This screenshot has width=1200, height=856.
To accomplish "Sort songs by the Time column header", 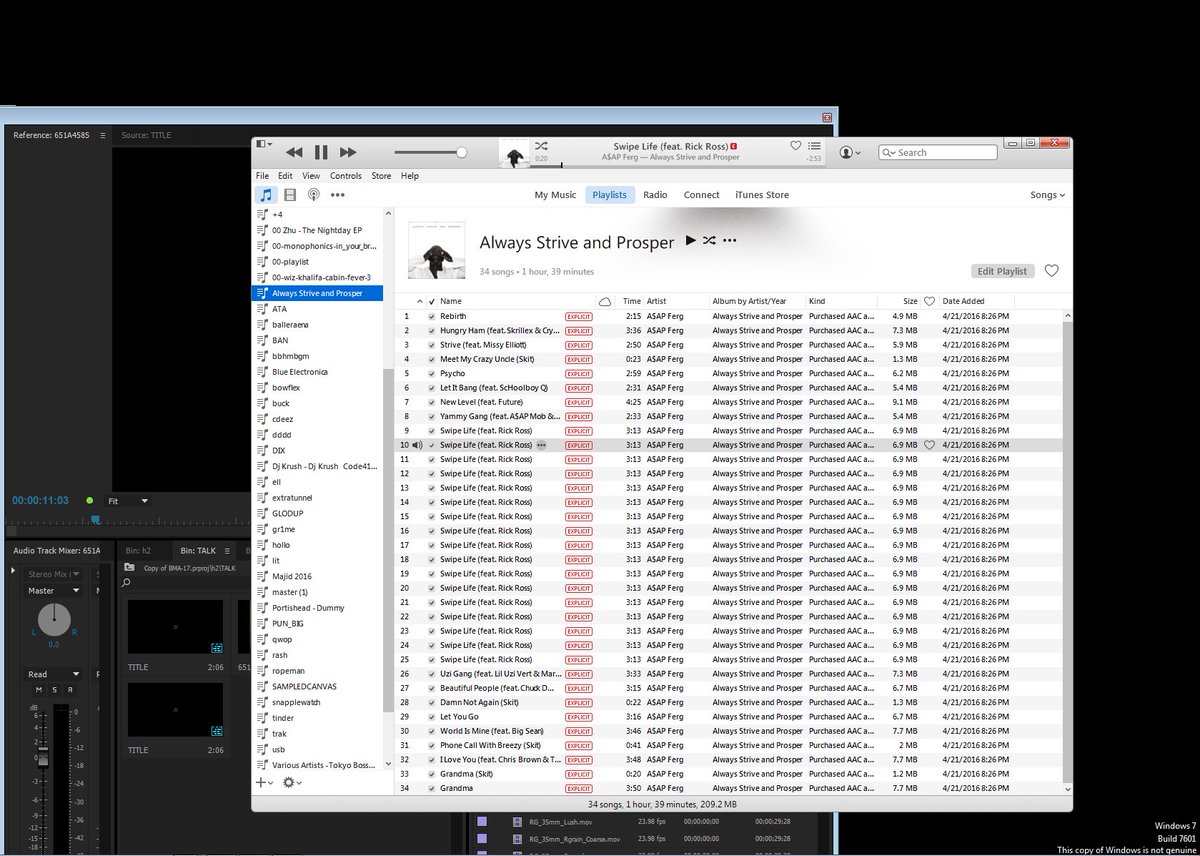I will 631,301.
